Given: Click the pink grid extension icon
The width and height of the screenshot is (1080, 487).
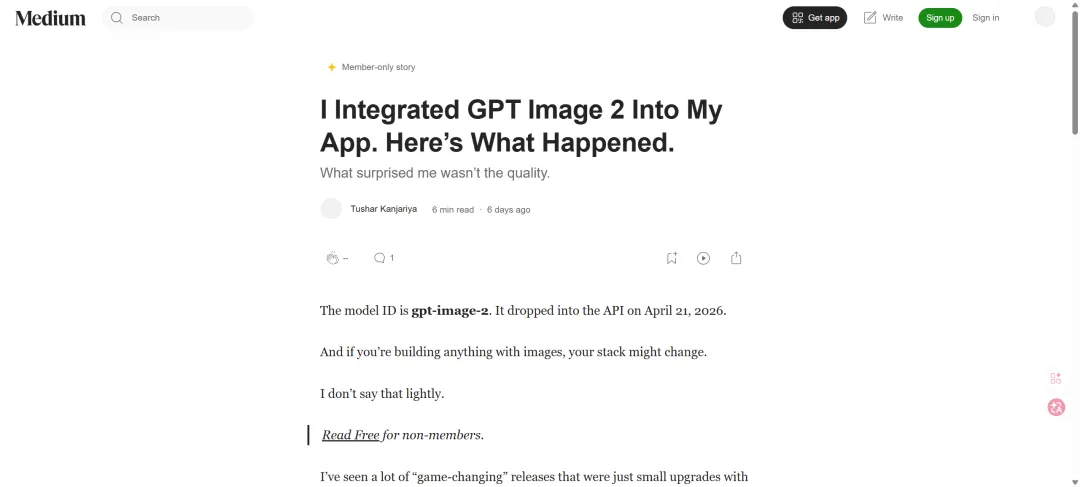Looking at the screenshot, I should click(1056, 378).
